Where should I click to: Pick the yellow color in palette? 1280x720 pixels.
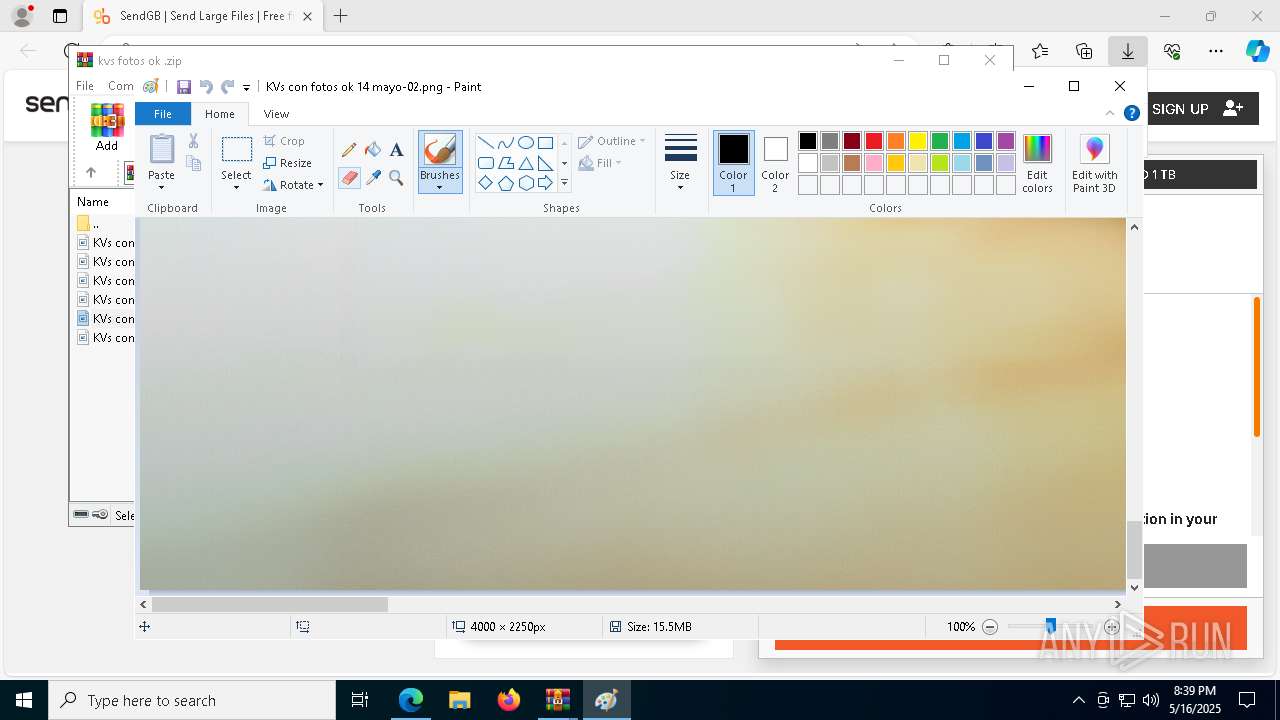918,141
